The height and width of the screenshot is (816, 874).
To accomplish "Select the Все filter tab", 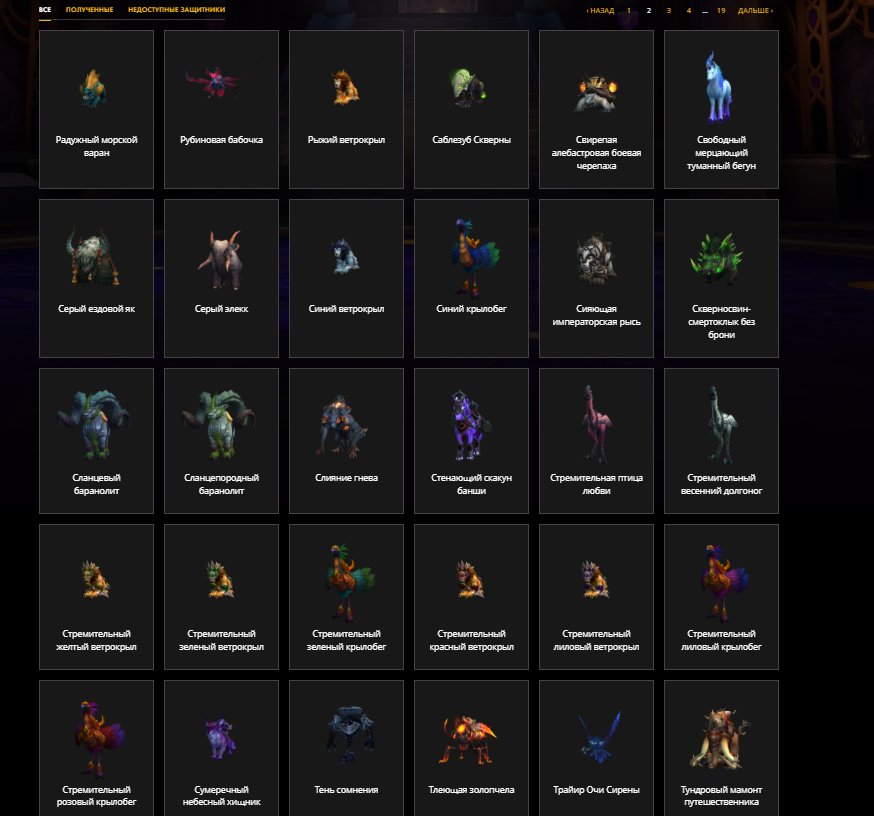I will [45, 9].
